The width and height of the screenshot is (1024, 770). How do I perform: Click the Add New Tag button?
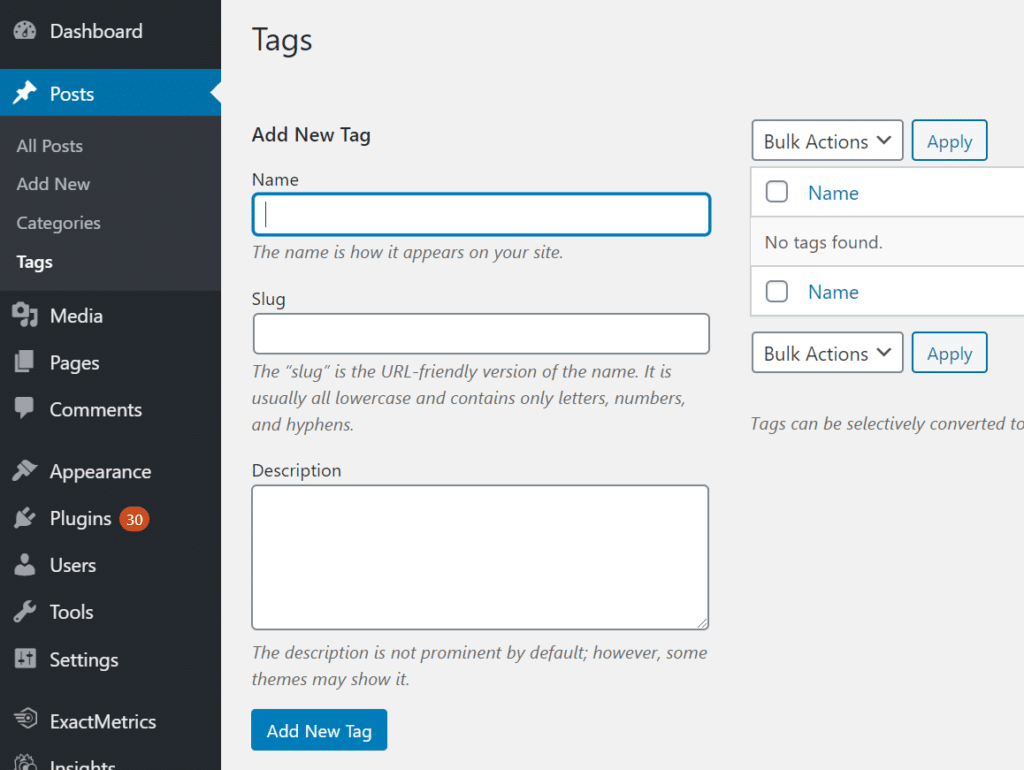319,730
